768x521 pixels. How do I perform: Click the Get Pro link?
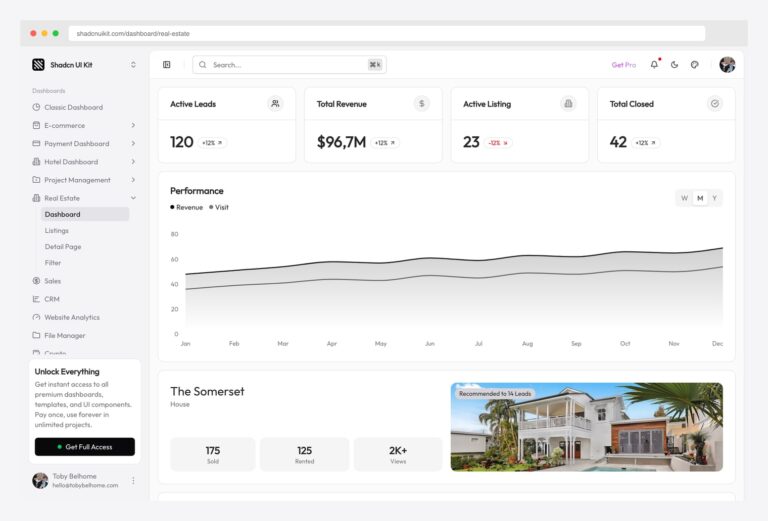[624, 65]
